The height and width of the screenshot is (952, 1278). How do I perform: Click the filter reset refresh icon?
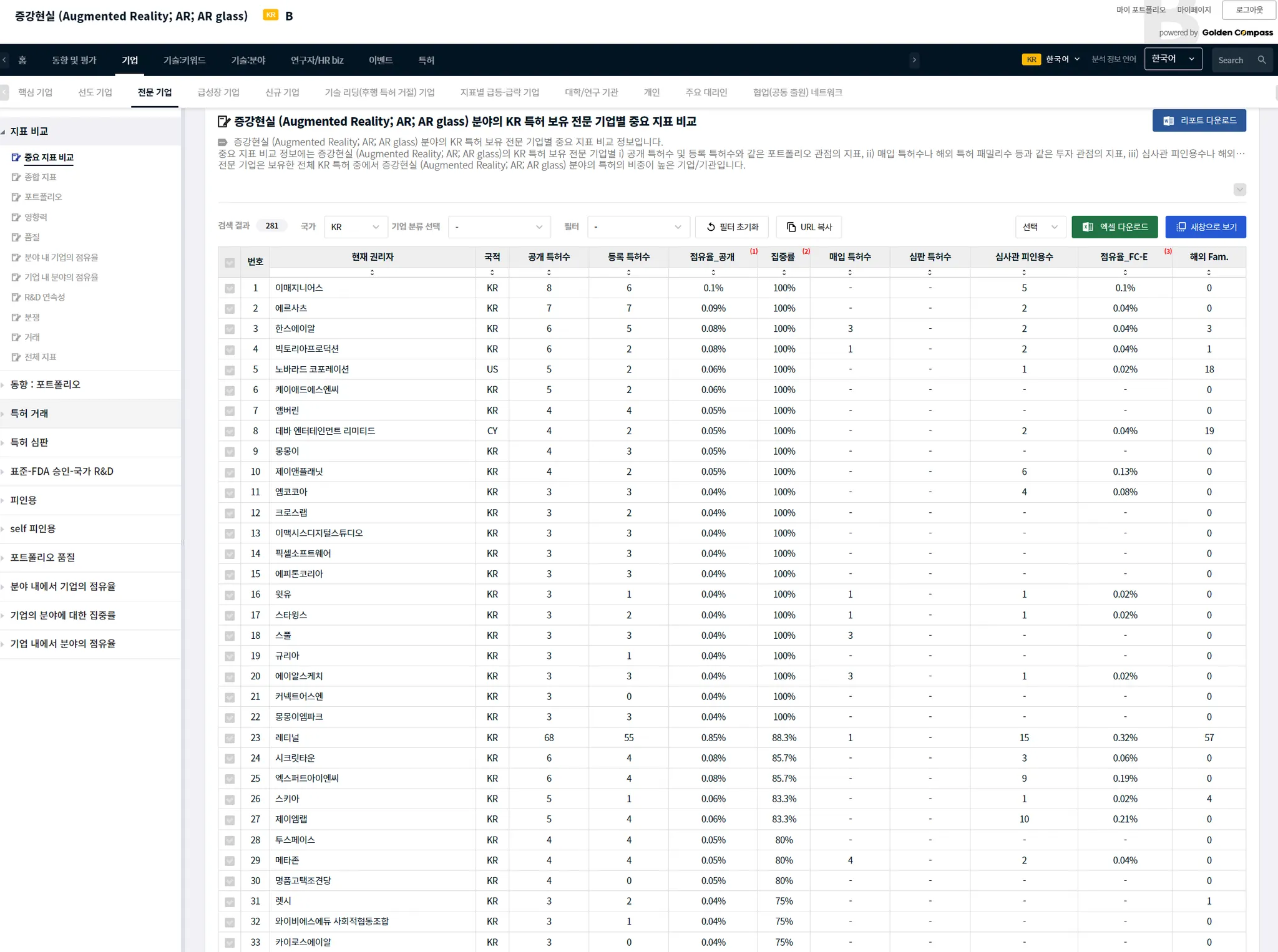pyautogui.click(x=710, y=227)
